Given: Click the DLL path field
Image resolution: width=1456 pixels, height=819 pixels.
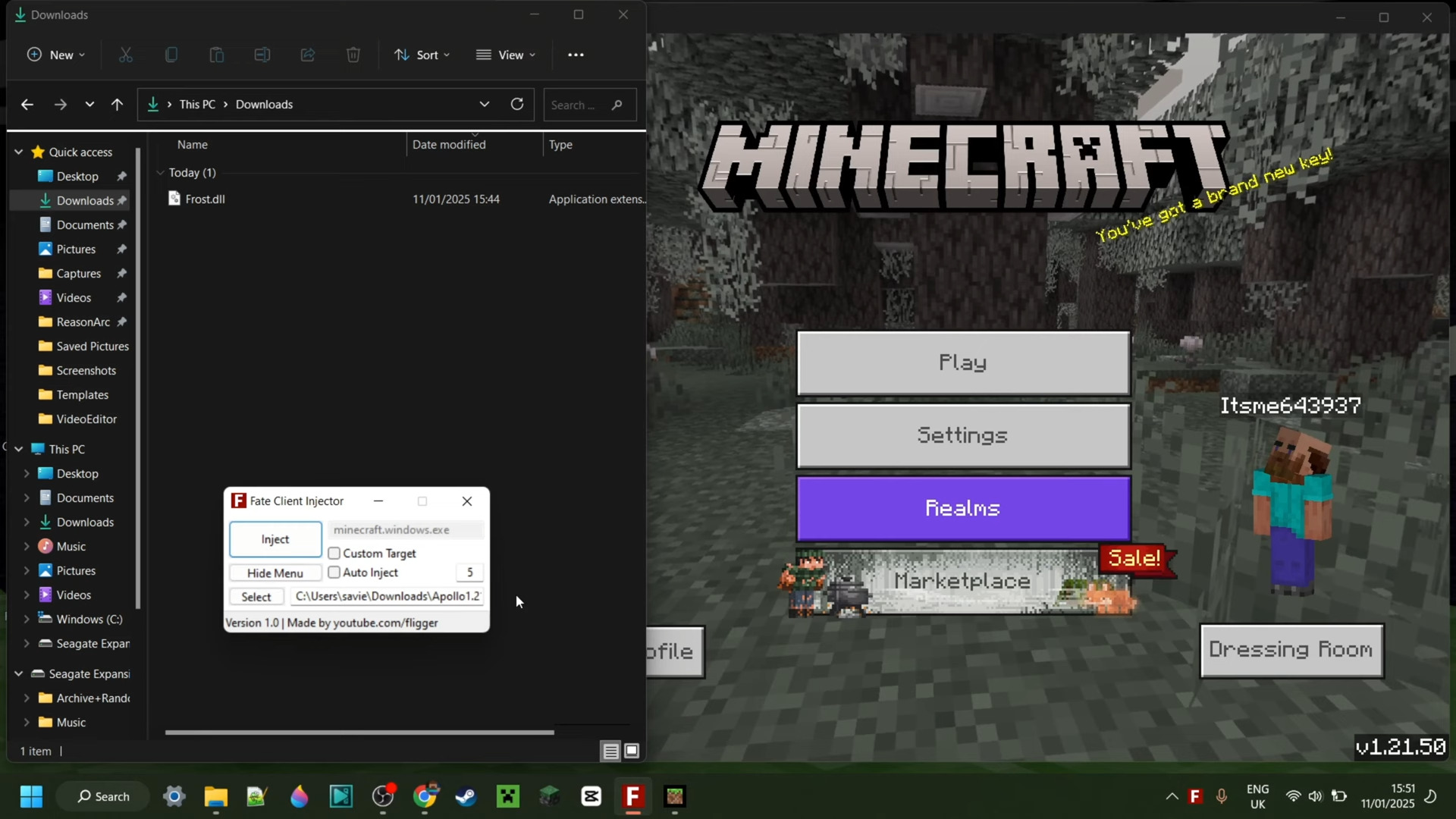Looking at the screenshot, I should [x=387, y=596].
